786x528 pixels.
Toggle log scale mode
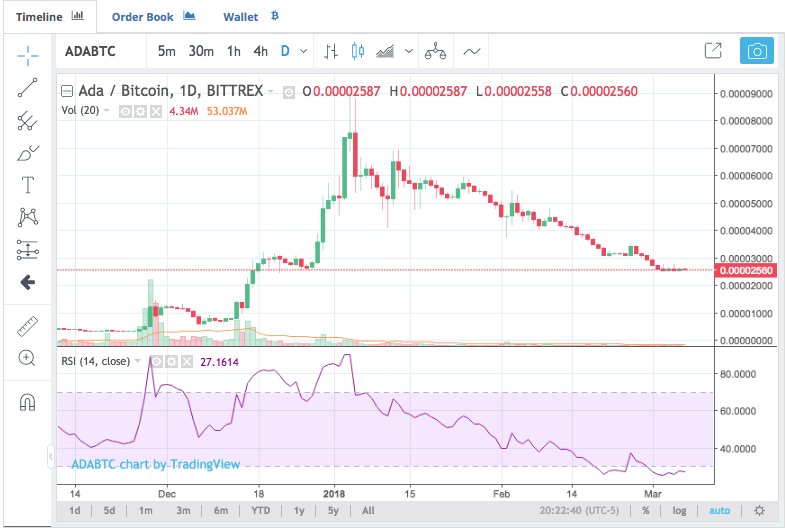coord(679,510)
